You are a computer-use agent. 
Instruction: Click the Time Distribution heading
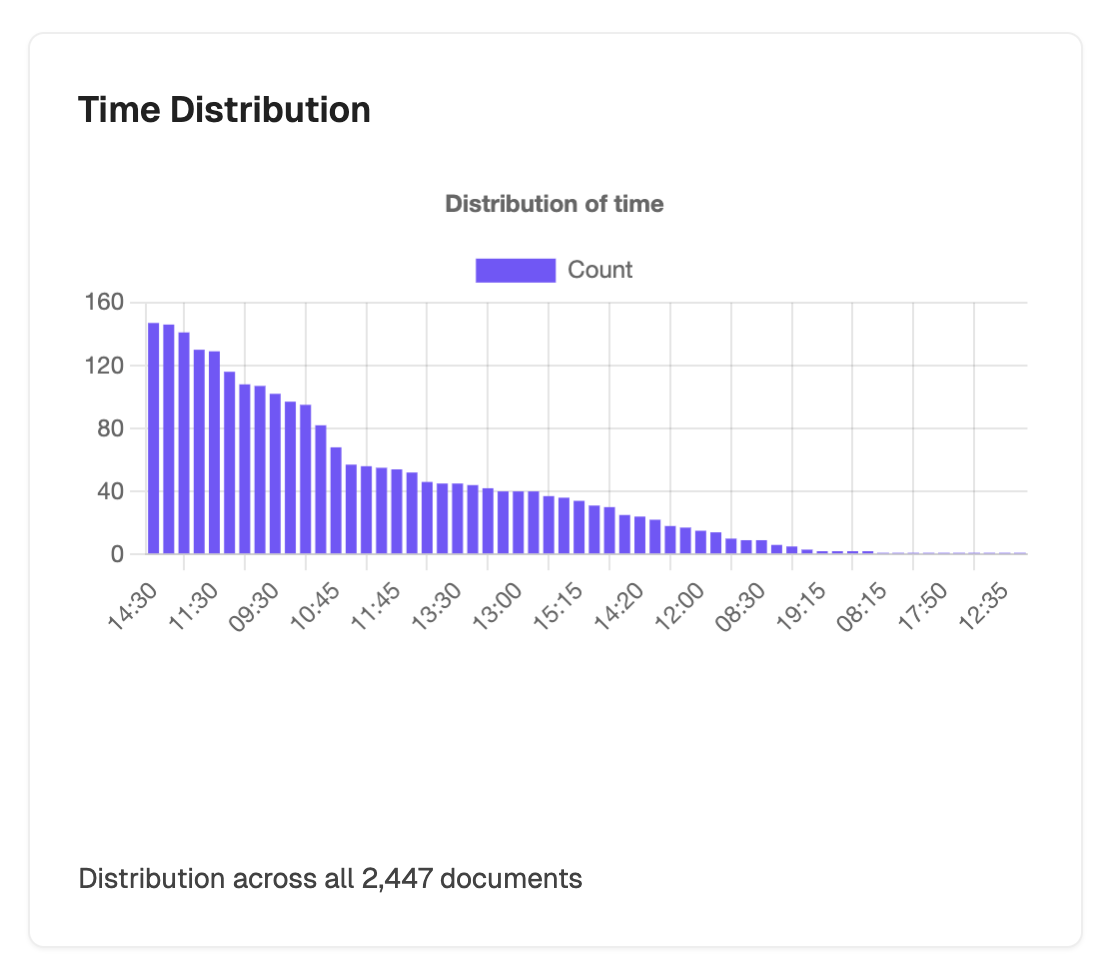[x=224, y=110]
